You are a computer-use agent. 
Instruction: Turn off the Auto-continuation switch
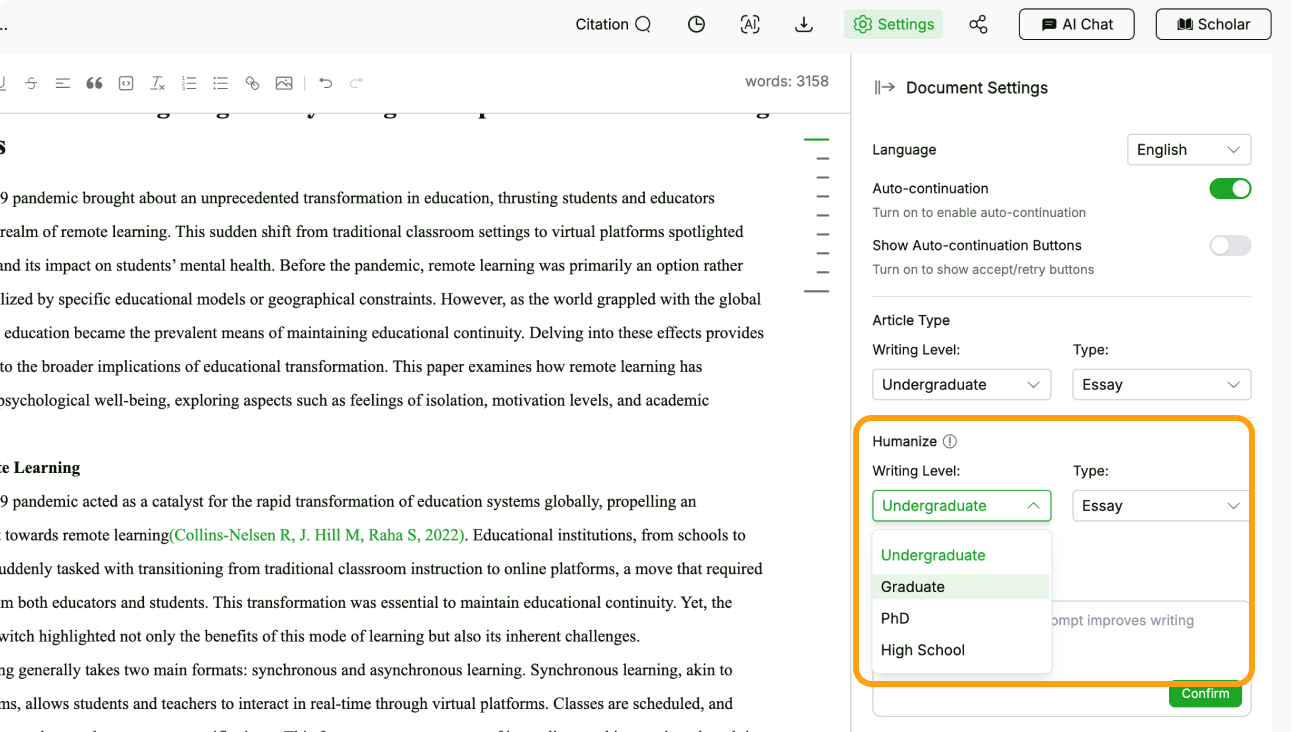[1230, 189]
